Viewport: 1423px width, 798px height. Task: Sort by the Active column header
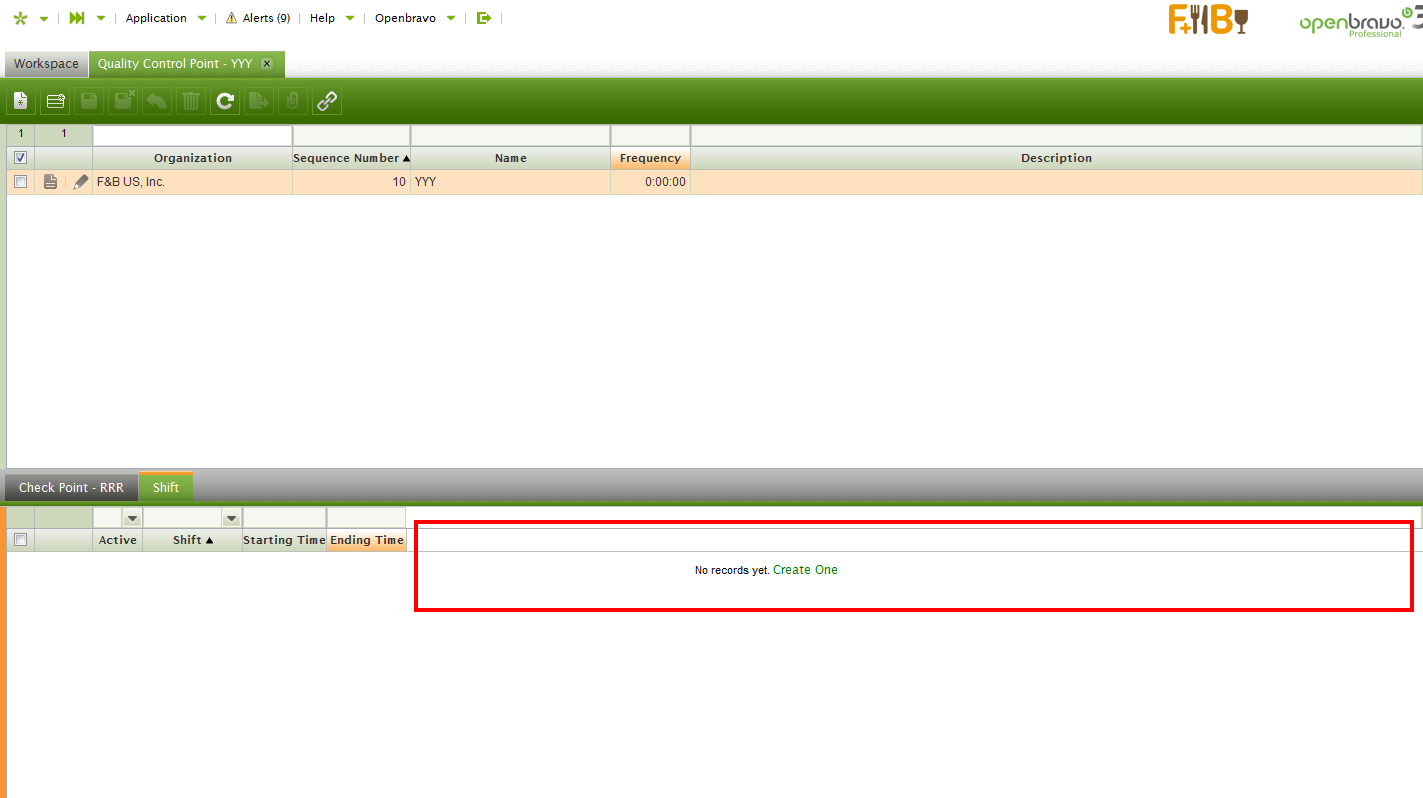pos(118,540)
